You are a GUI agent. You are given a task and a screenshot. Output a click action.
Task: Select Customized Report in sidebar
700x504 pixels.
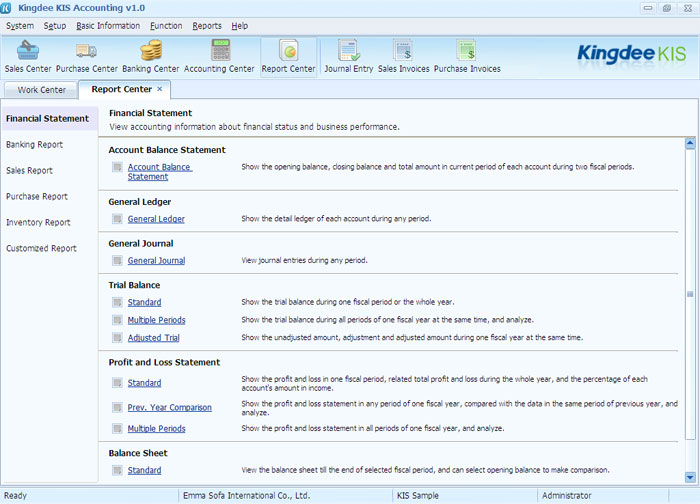41,248
